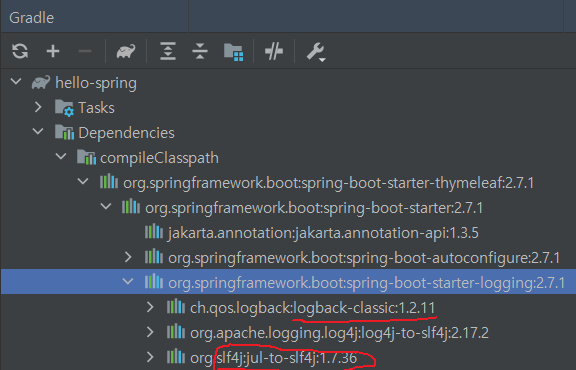The image size is (576, 370).
Task: Select spring-boot-starter-logging:2.7.1 dependency
Action: (x=288, y=282)
